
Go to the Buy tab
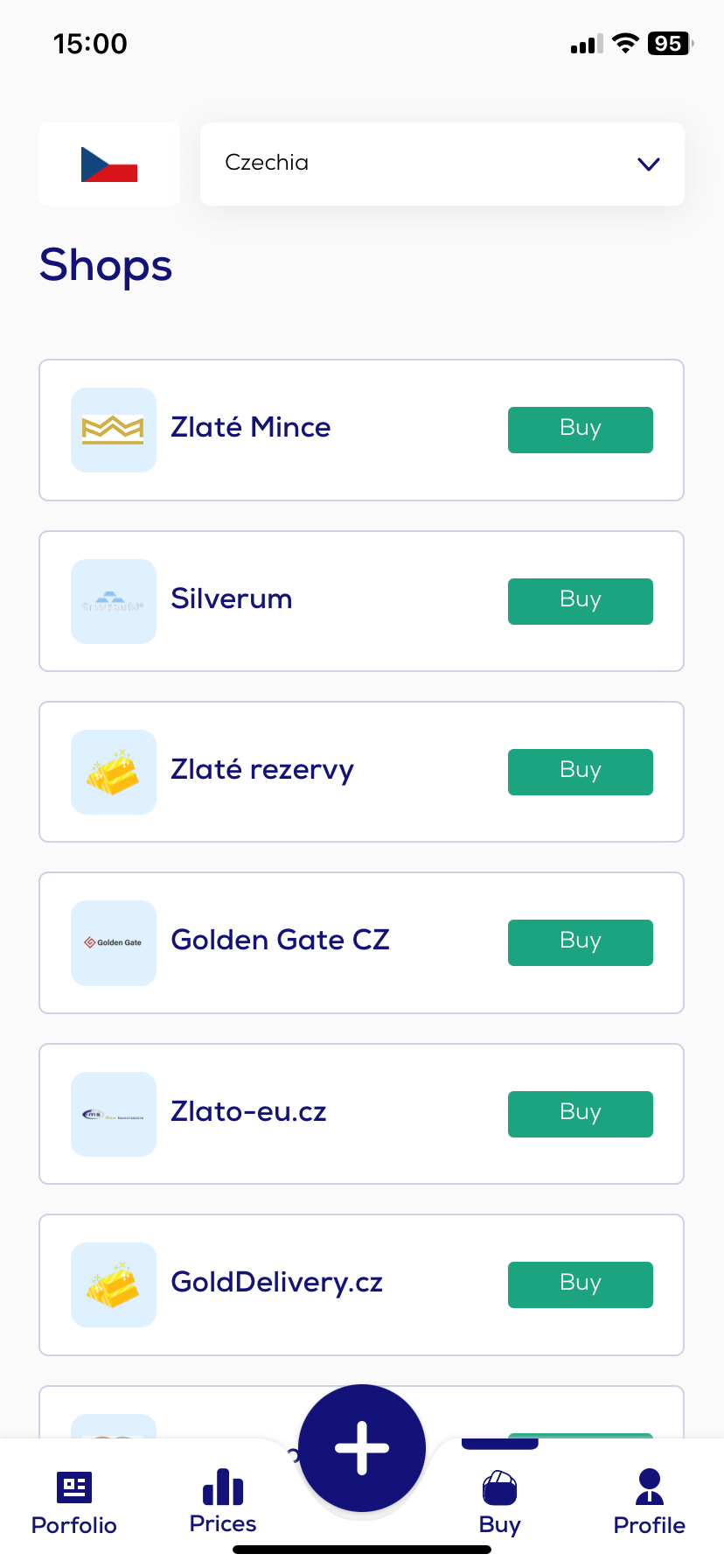click(499, 1503)
